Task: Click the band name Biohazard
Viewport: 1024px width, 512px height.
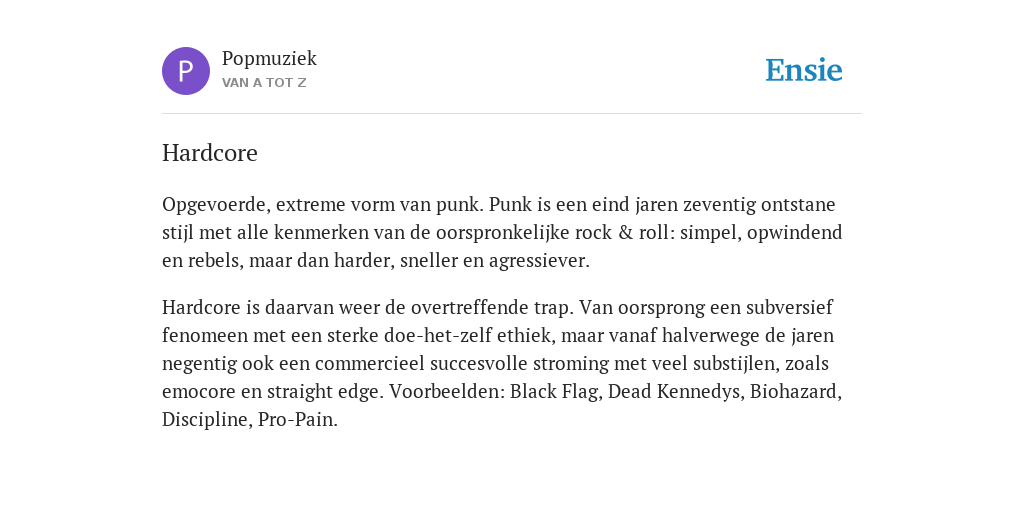Action: pyautogui.click(x=795, y=392)
